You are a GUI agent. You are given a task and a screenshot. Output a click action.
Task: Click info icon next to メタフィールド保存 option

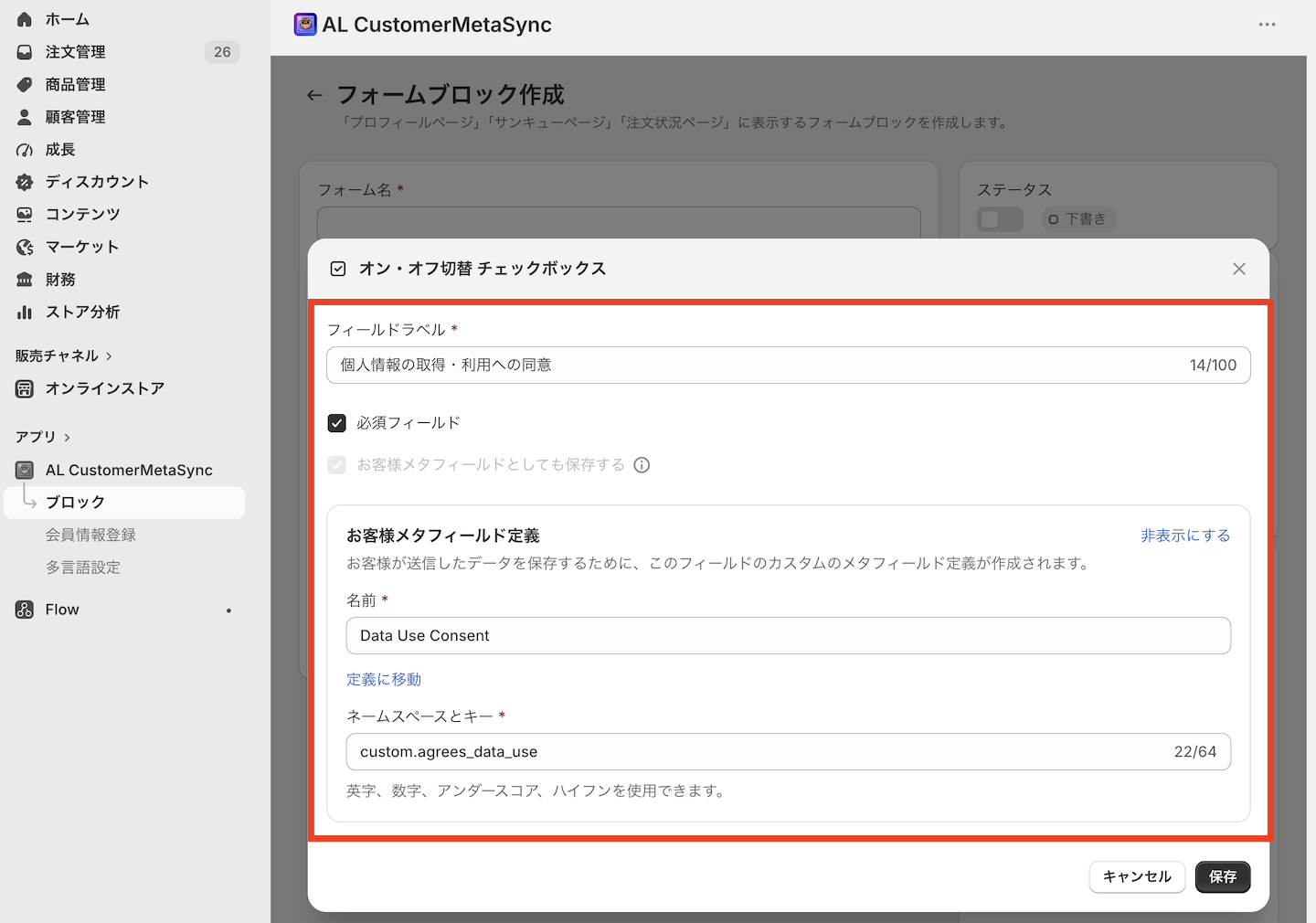point(642,465)
